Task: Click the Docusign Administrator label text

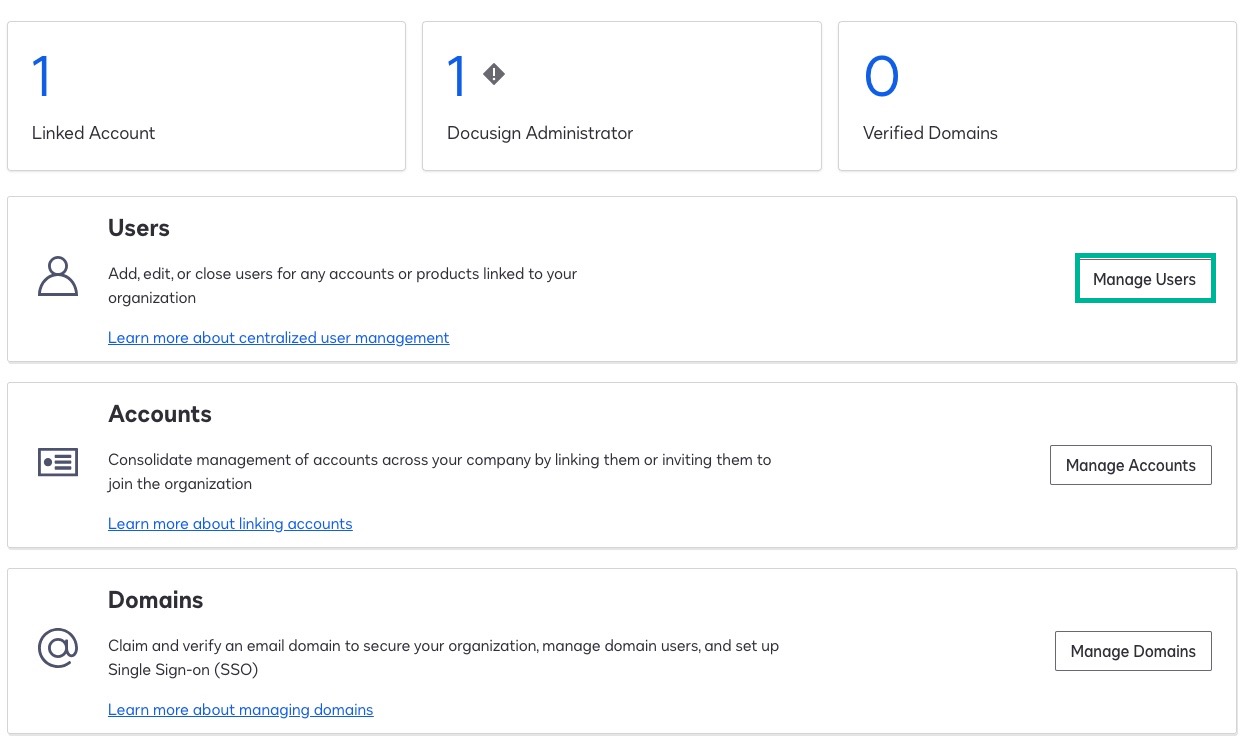Action: (540, 133)
